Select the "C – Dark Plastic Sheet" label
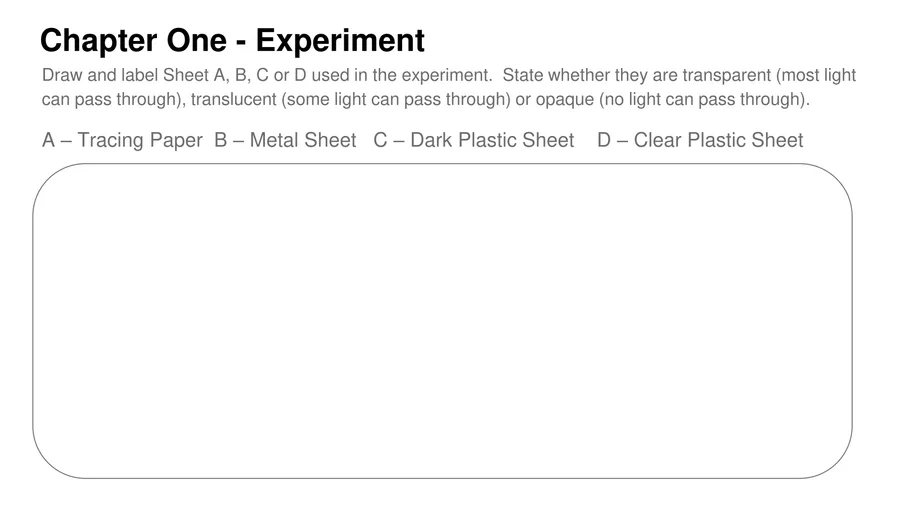 474,140
